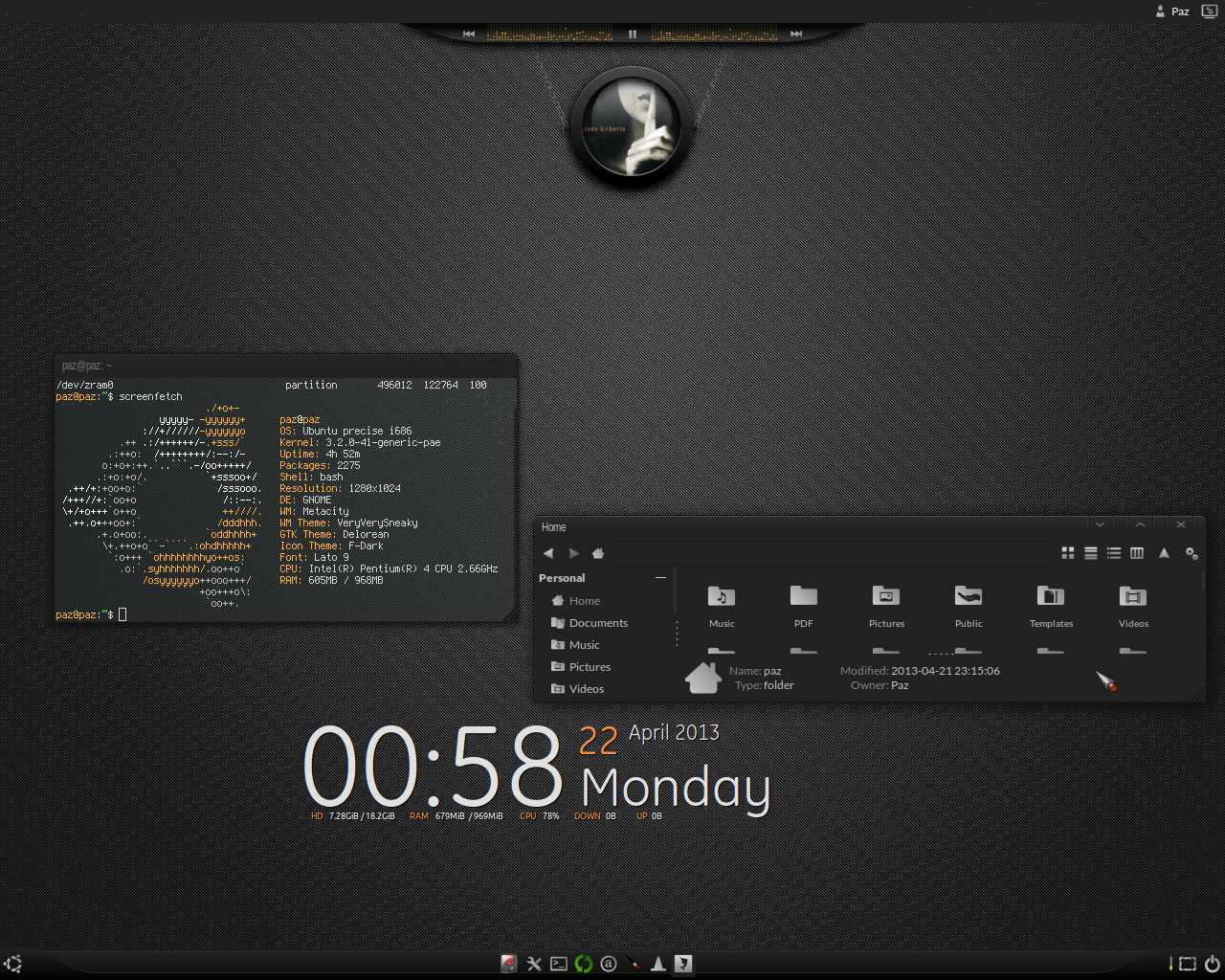Viewport: 1225px width, 980px height.
Task: Switch file manager to columns view
Action: tap(1137, 553)
